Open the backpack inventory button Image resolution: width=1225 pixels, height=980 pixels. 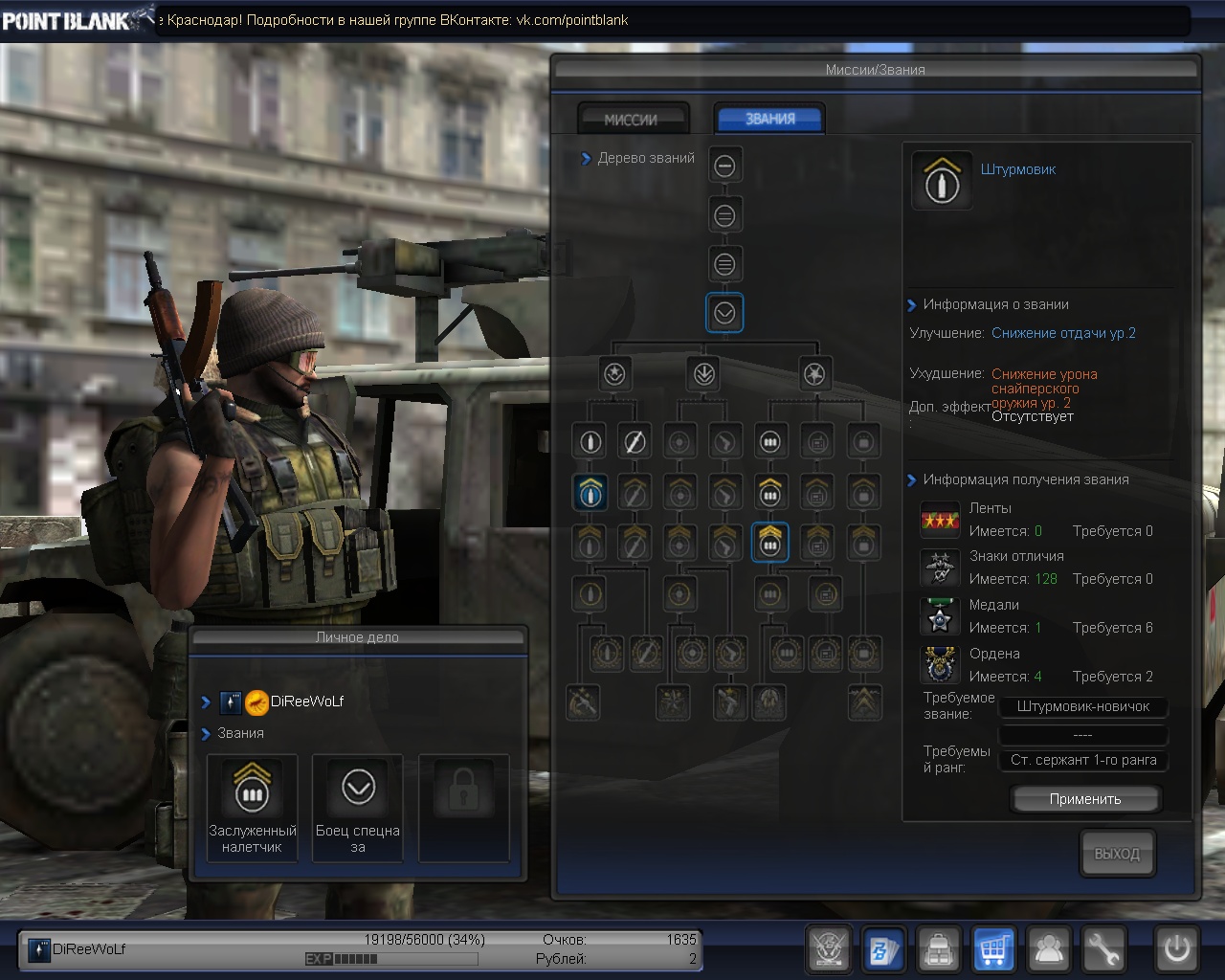coord(939,950)
